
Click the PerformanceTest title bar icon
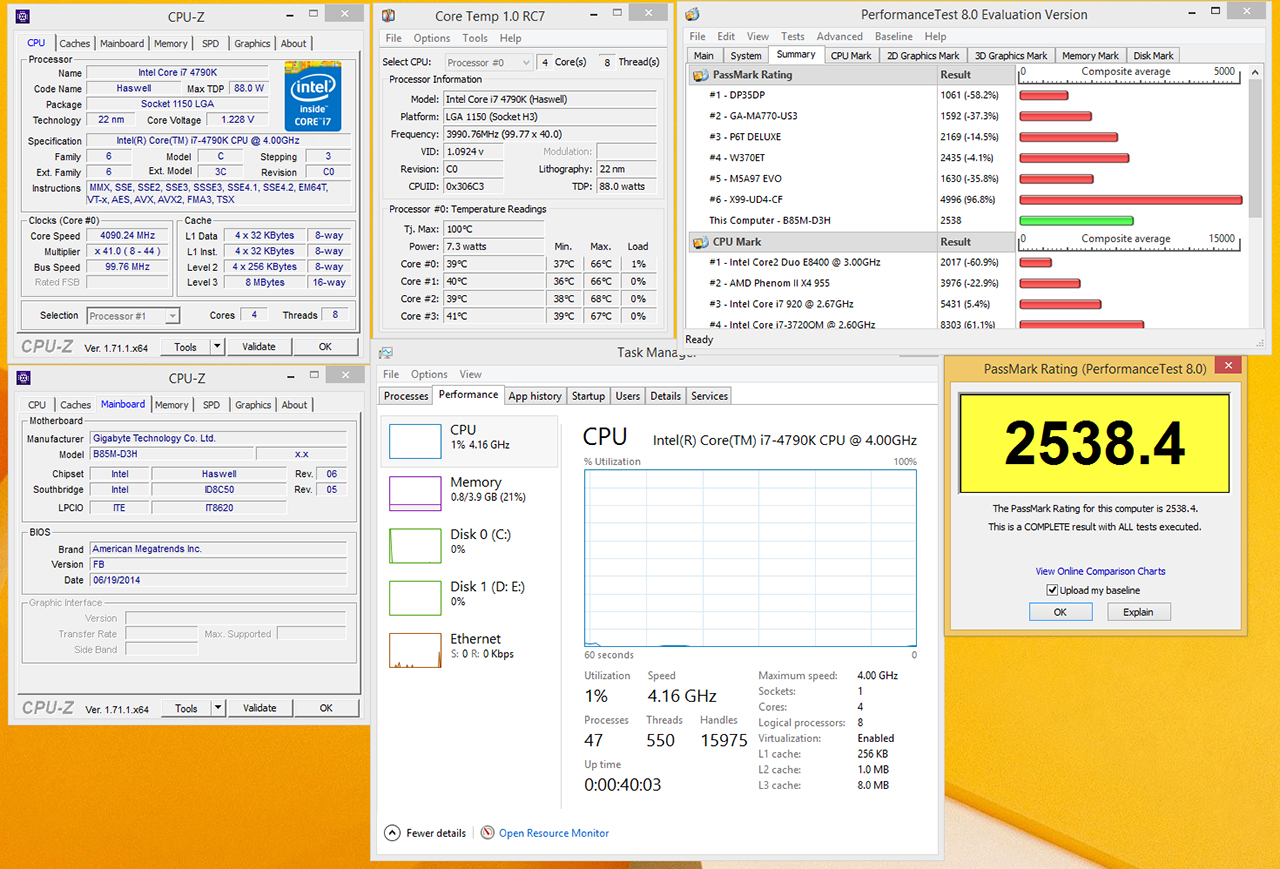(x=692, y=14)
